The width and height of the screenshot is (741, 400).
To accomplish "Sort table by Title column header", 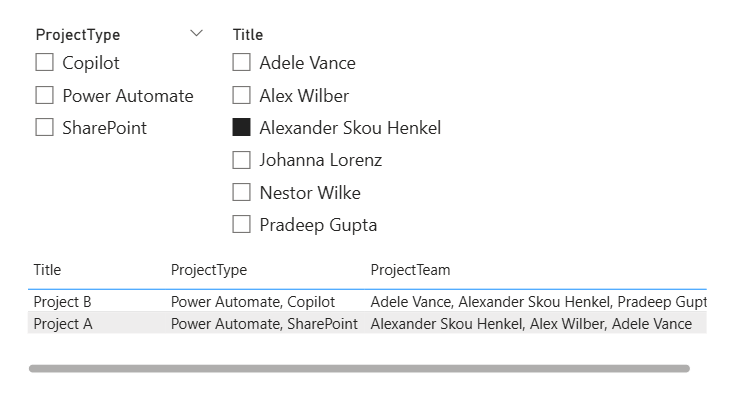I will [x=47, y=270].
